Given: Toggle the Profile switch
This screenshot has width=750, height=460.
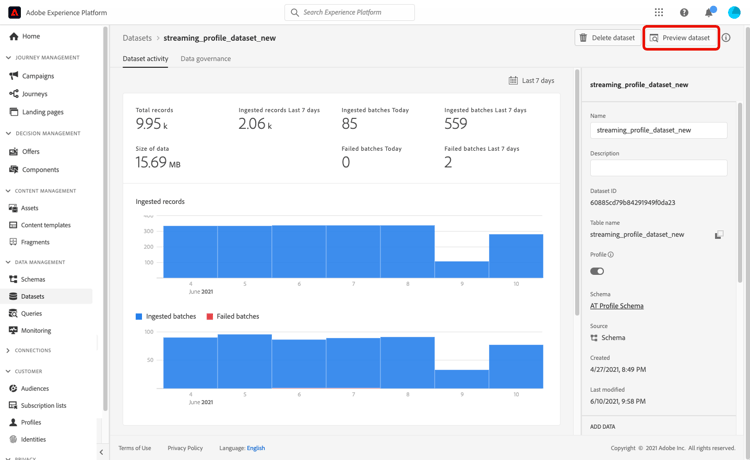Looking at the screenshot, I should 597,271.
